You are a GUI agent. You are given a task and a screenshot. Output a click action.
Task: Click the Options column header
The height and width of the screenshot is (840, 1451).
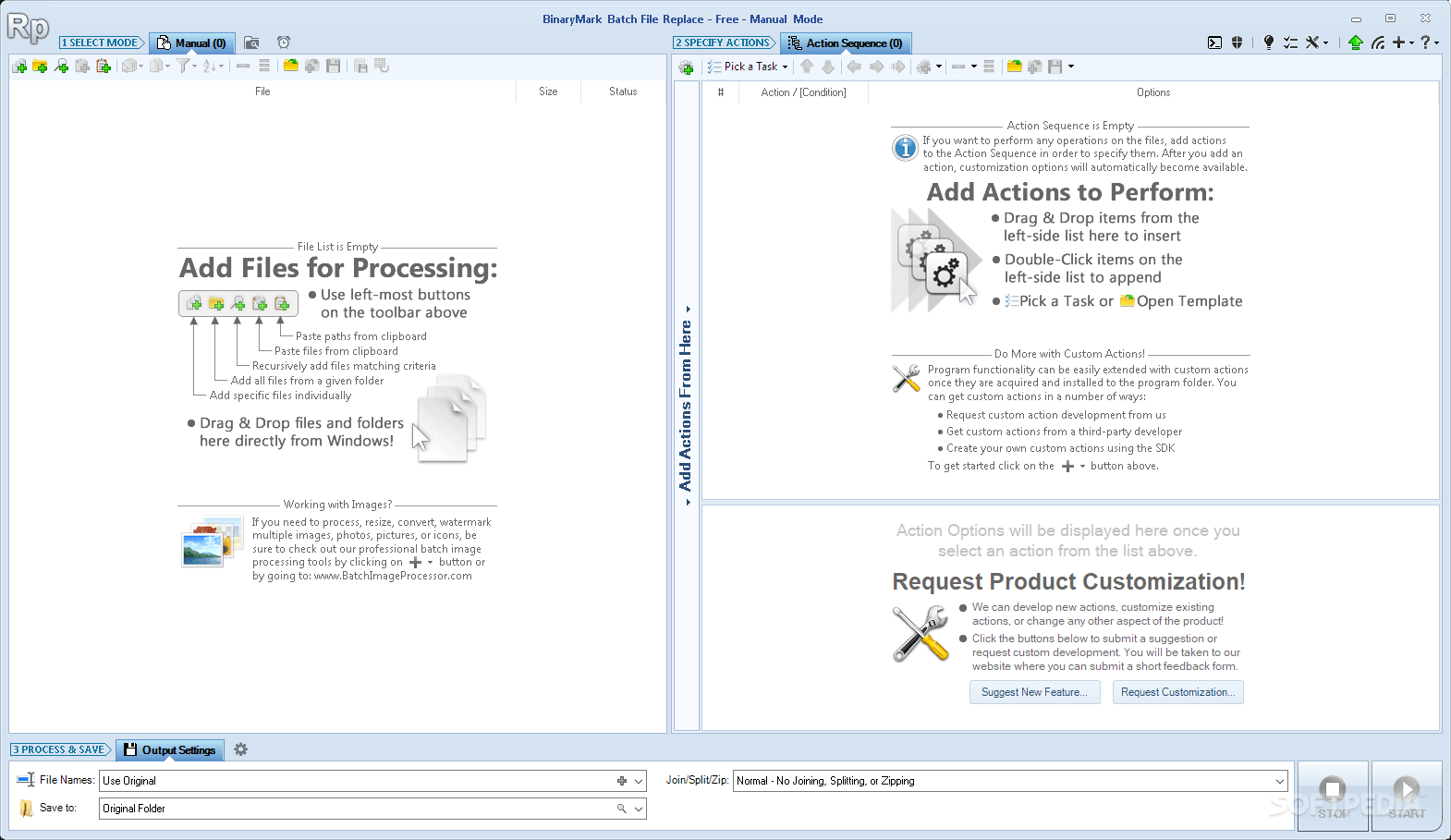tap(1153, 92)
